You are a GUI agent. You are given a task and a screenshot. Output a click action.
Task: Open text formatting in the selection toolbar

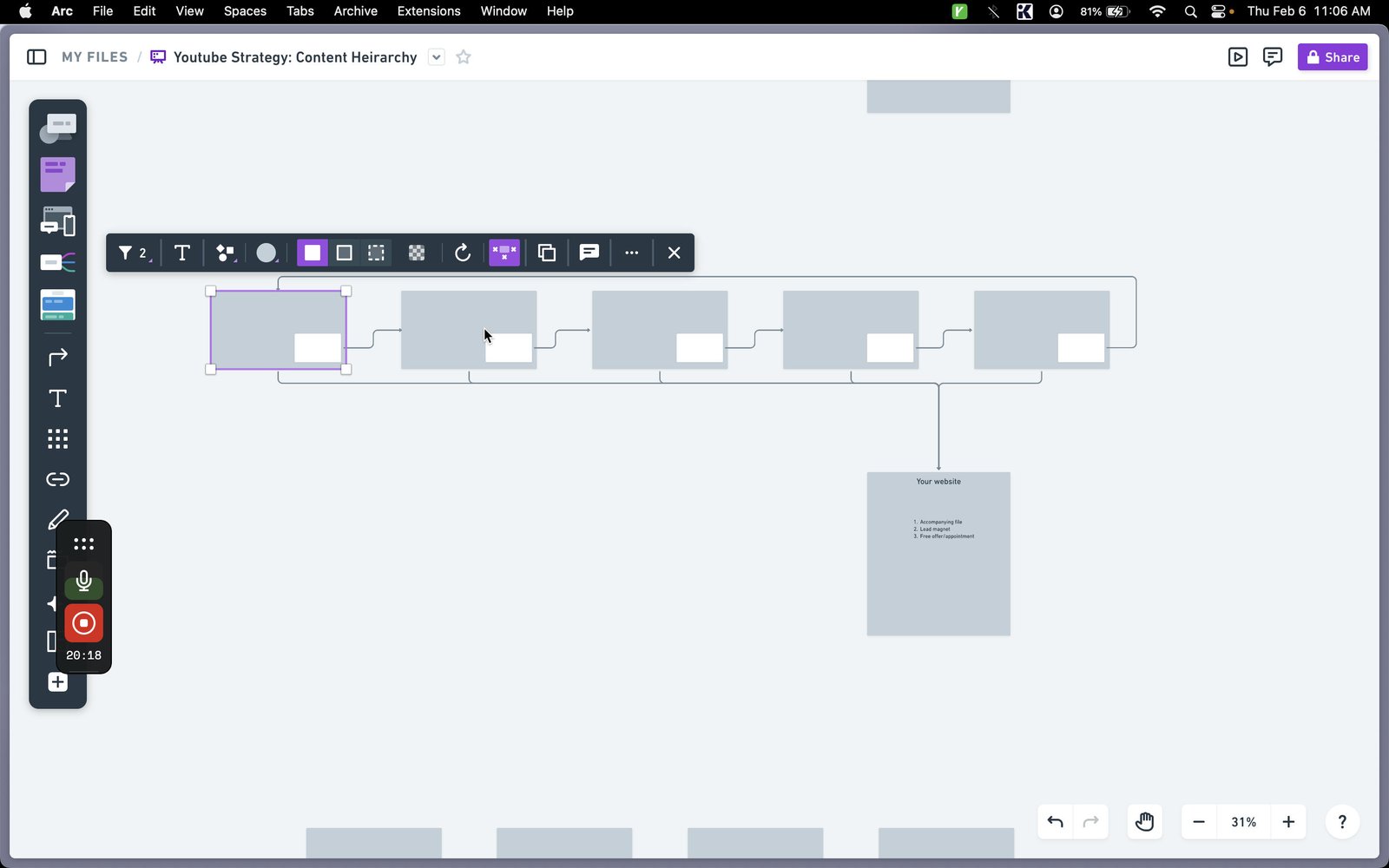click(181, 253)
